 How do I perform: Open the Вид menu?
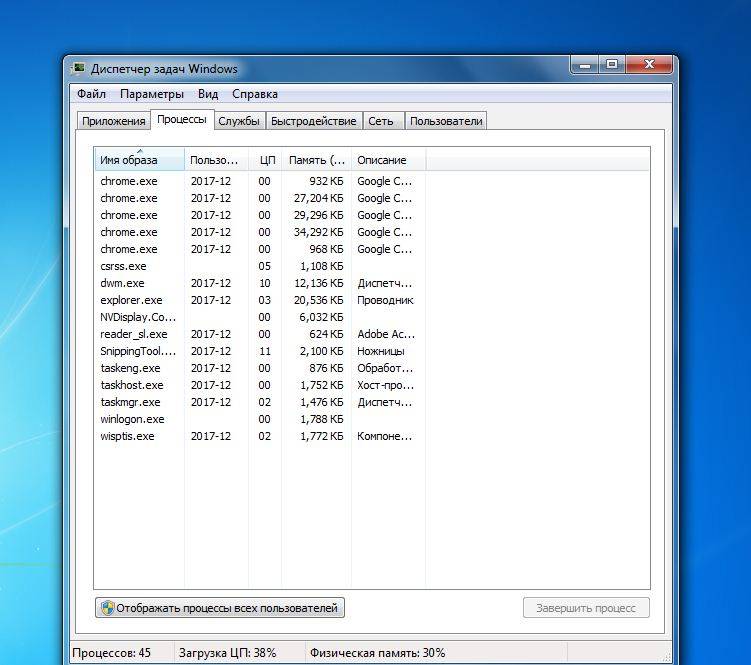[x=208, y=94]
